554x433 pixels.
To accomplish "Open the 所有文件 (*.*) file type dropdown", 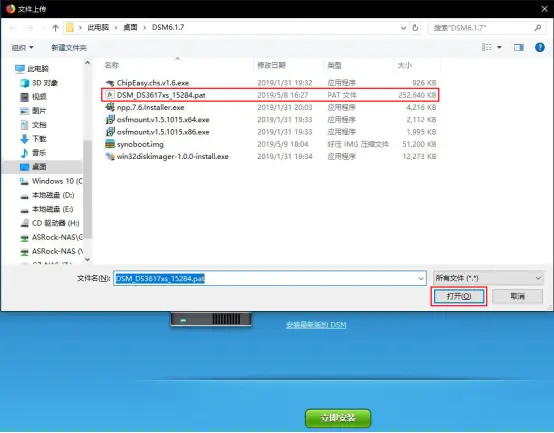I will 488,278.
